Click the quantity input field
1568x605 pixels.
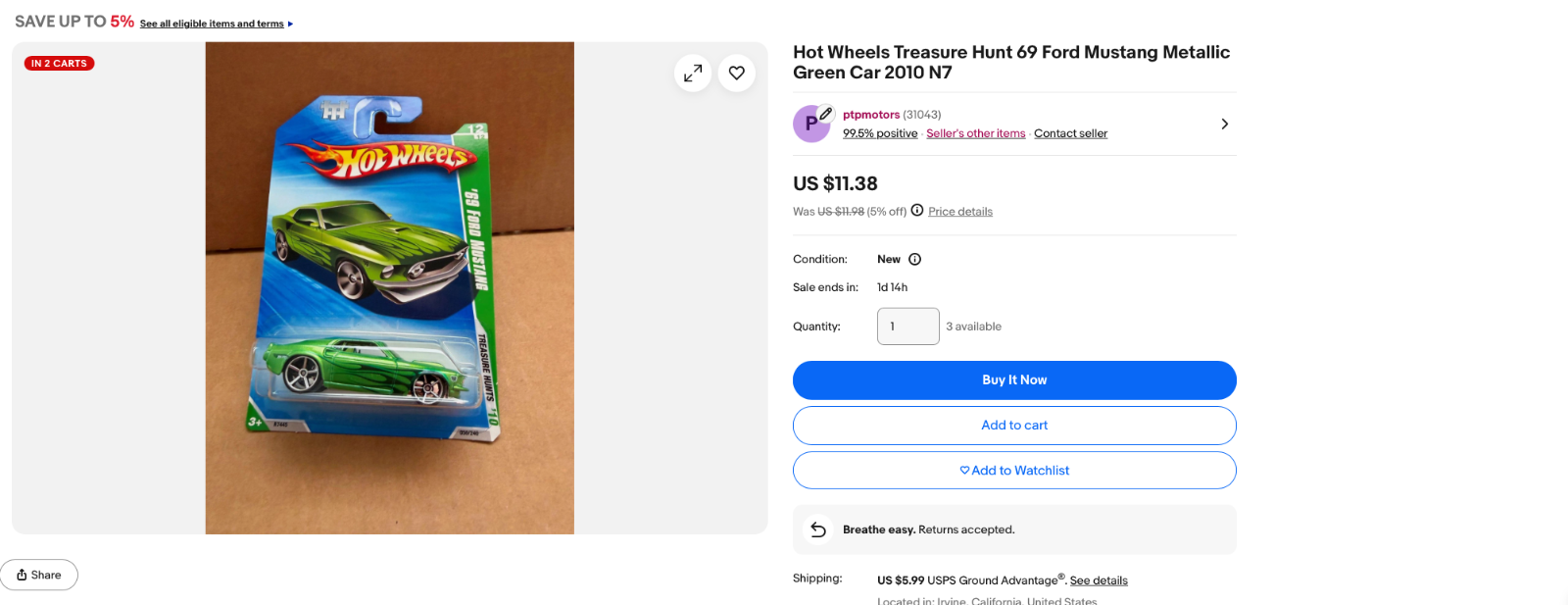pos(907,327)
